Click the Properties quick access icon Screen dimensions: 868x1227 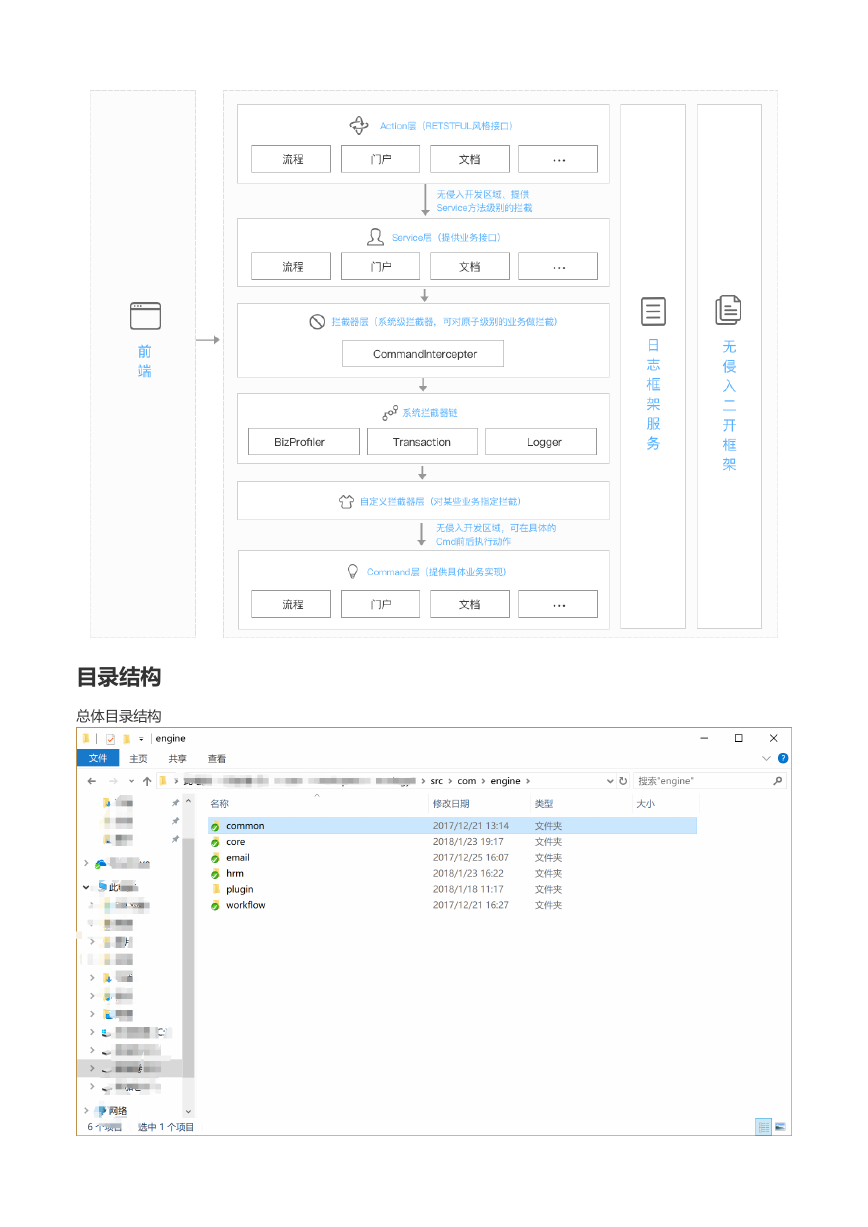[x=110, y=739]
